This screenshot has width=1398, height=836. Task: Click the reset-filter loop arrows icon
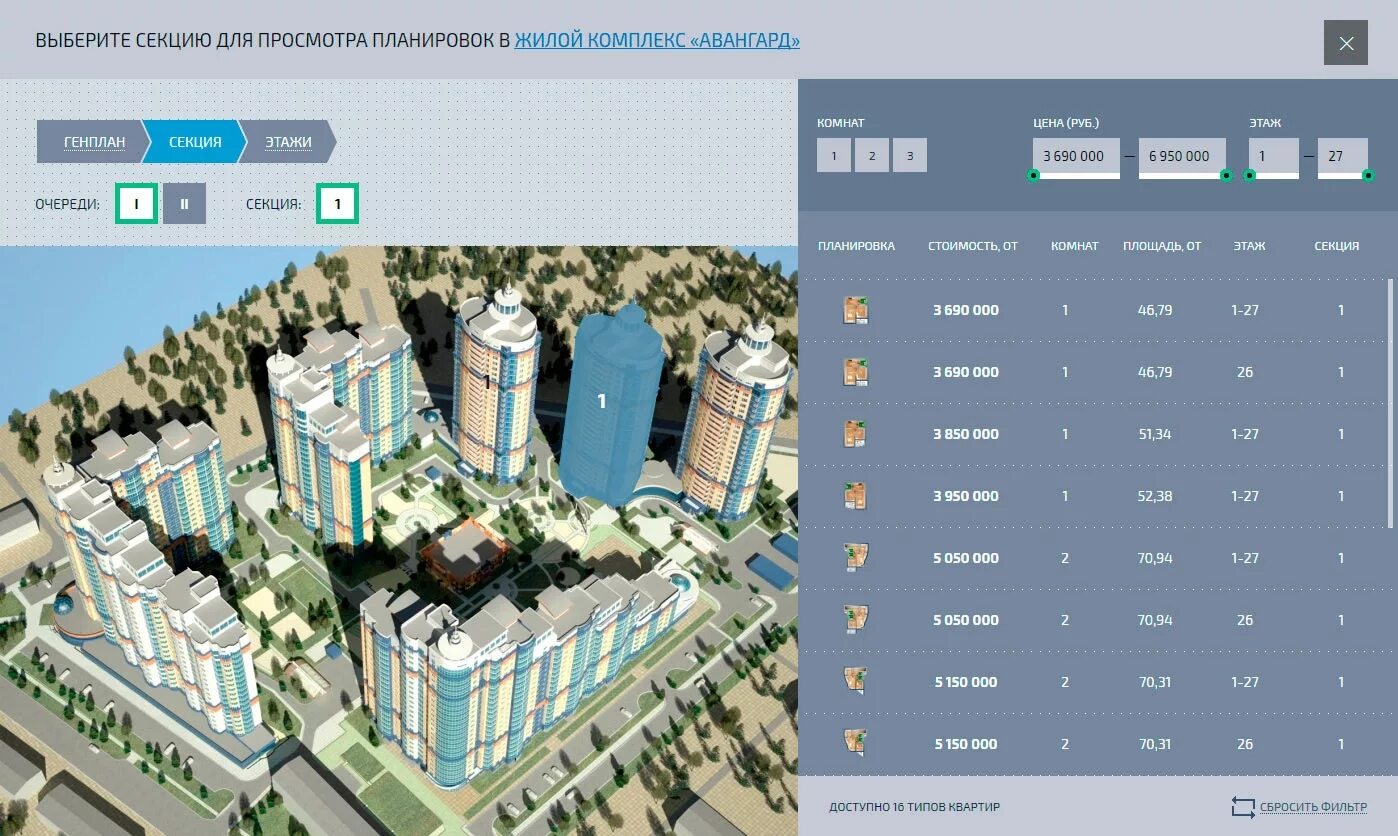[1243, 805]
